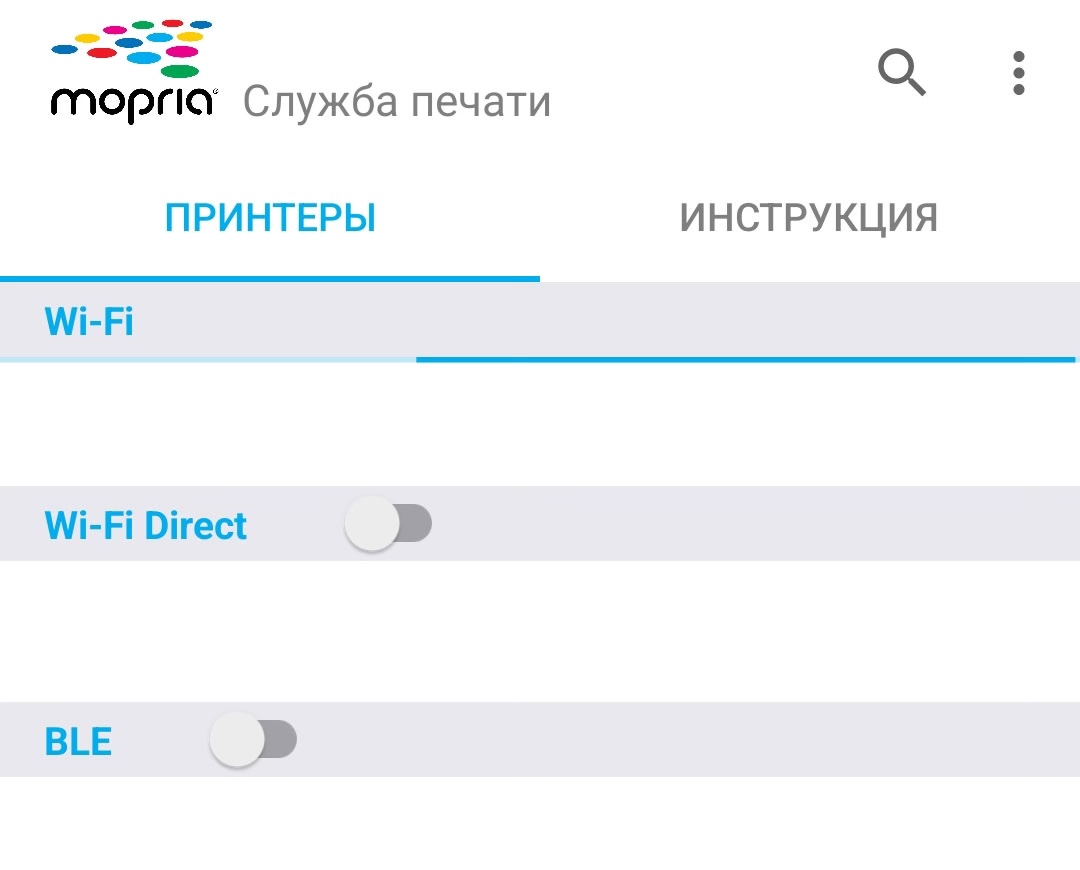Click the blue underline beneath ПРИНТЕРЫ
1080x870 pixels.
(x=270, y=278)
